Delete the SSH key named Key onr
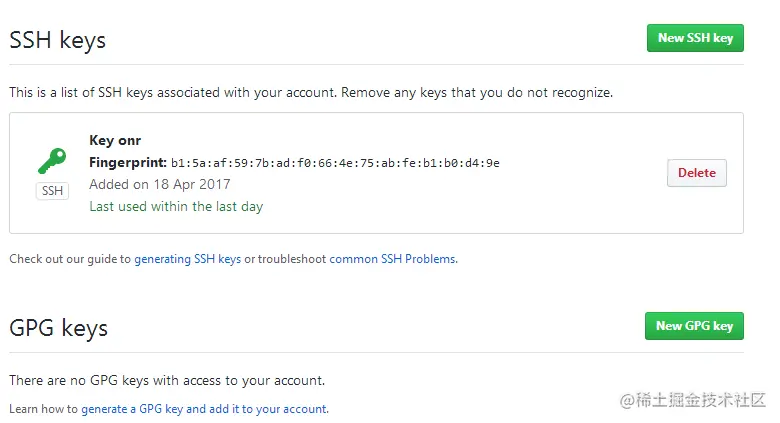Image resolution: width=780 pixels, height=423 pixels. click(696, 173)
